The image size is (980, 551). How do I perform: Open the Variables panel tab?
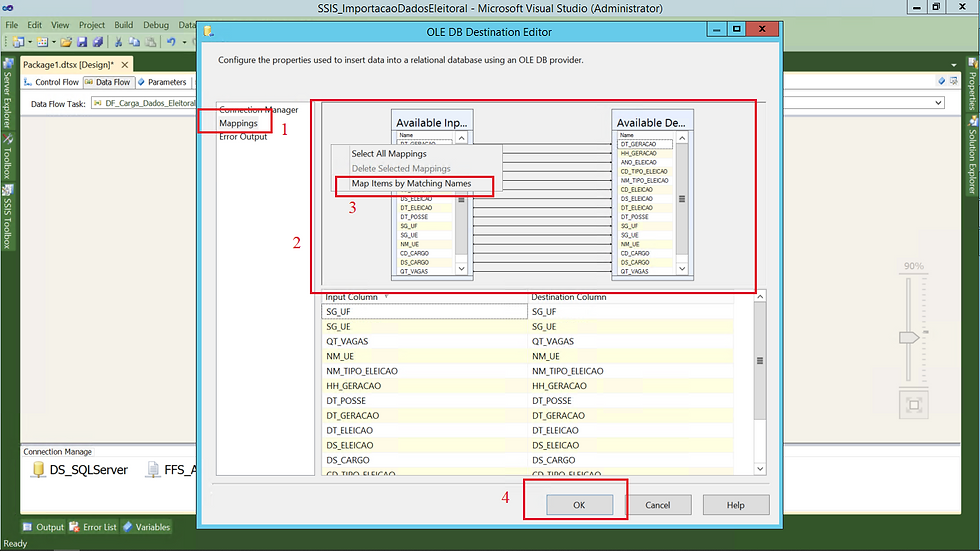coord(146,527)
